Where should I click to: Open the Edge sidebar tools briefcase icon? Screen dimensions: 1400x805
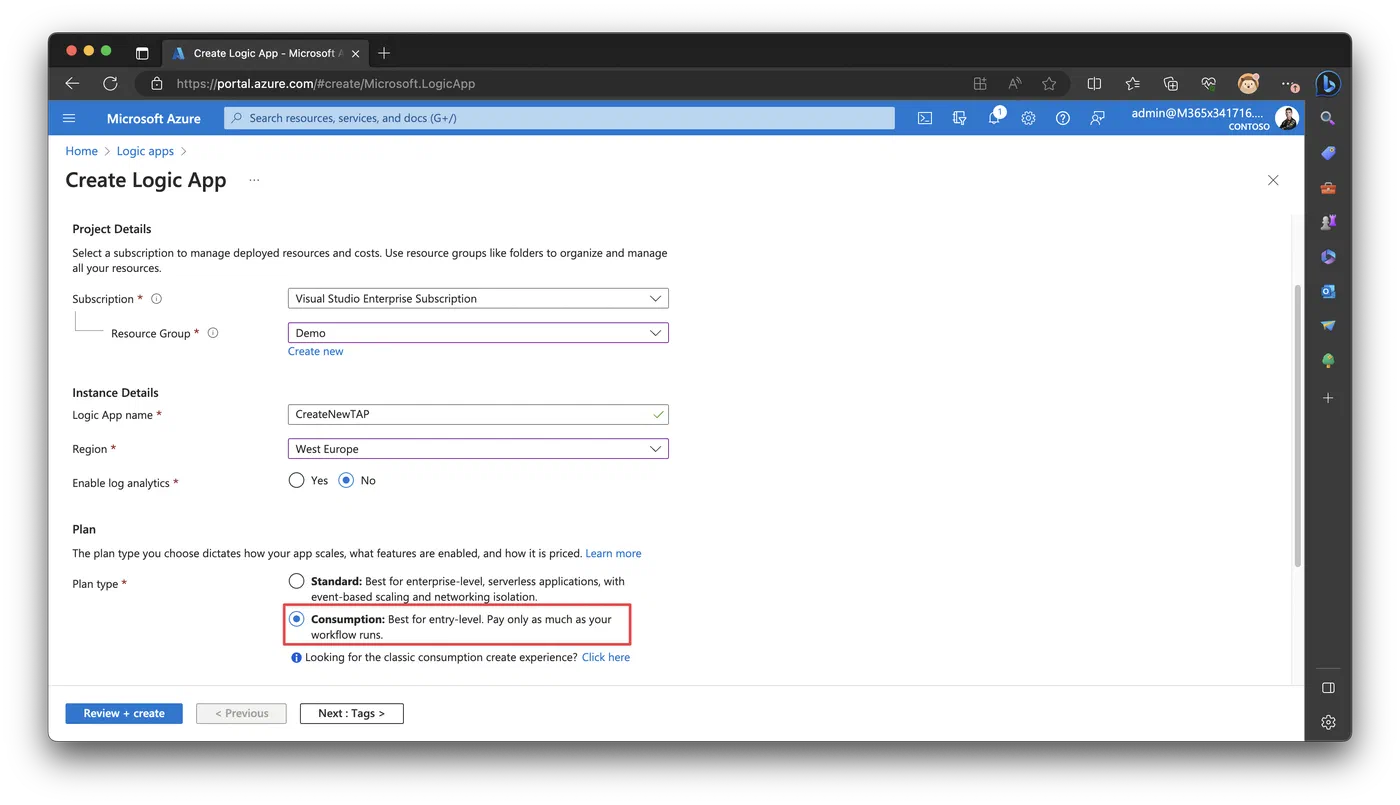(1328, 188)
